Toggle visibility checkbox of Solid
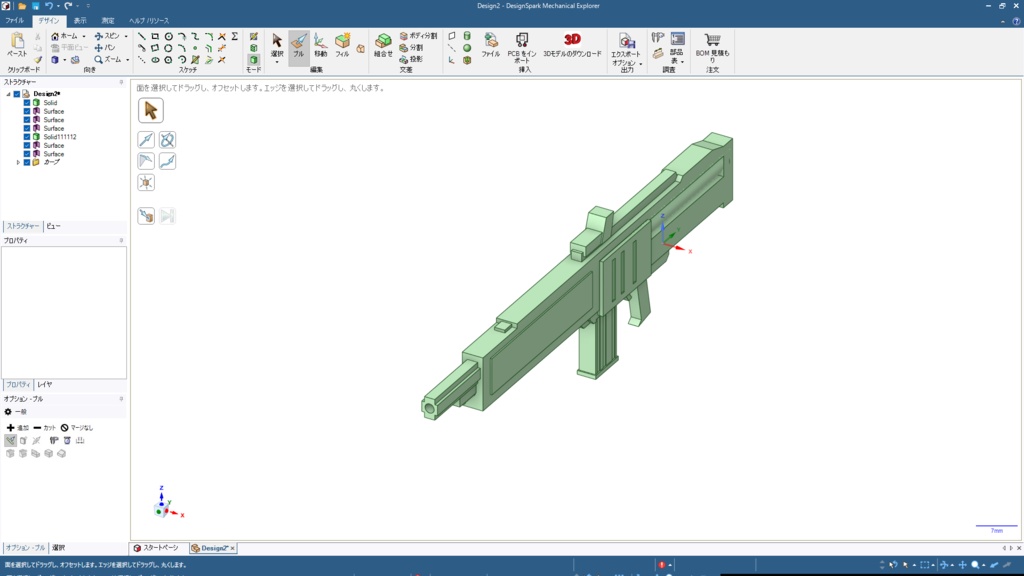The width and height of the screenshot is (1024, 576). click(27, 103)
